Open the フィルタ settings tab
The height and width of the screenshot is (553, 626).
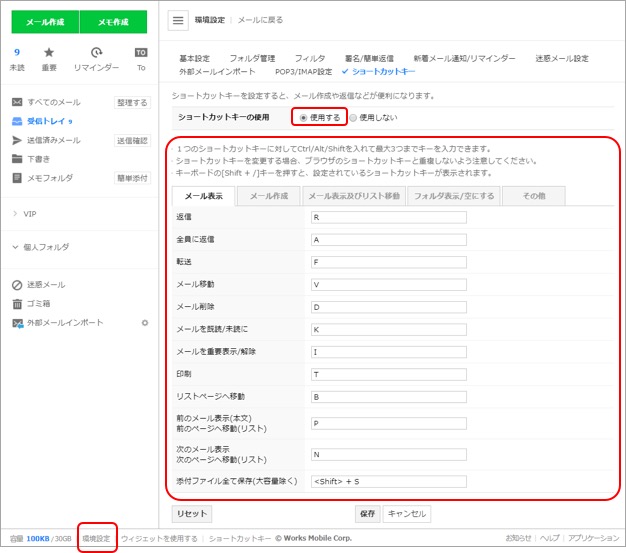(x=309, y=58)
